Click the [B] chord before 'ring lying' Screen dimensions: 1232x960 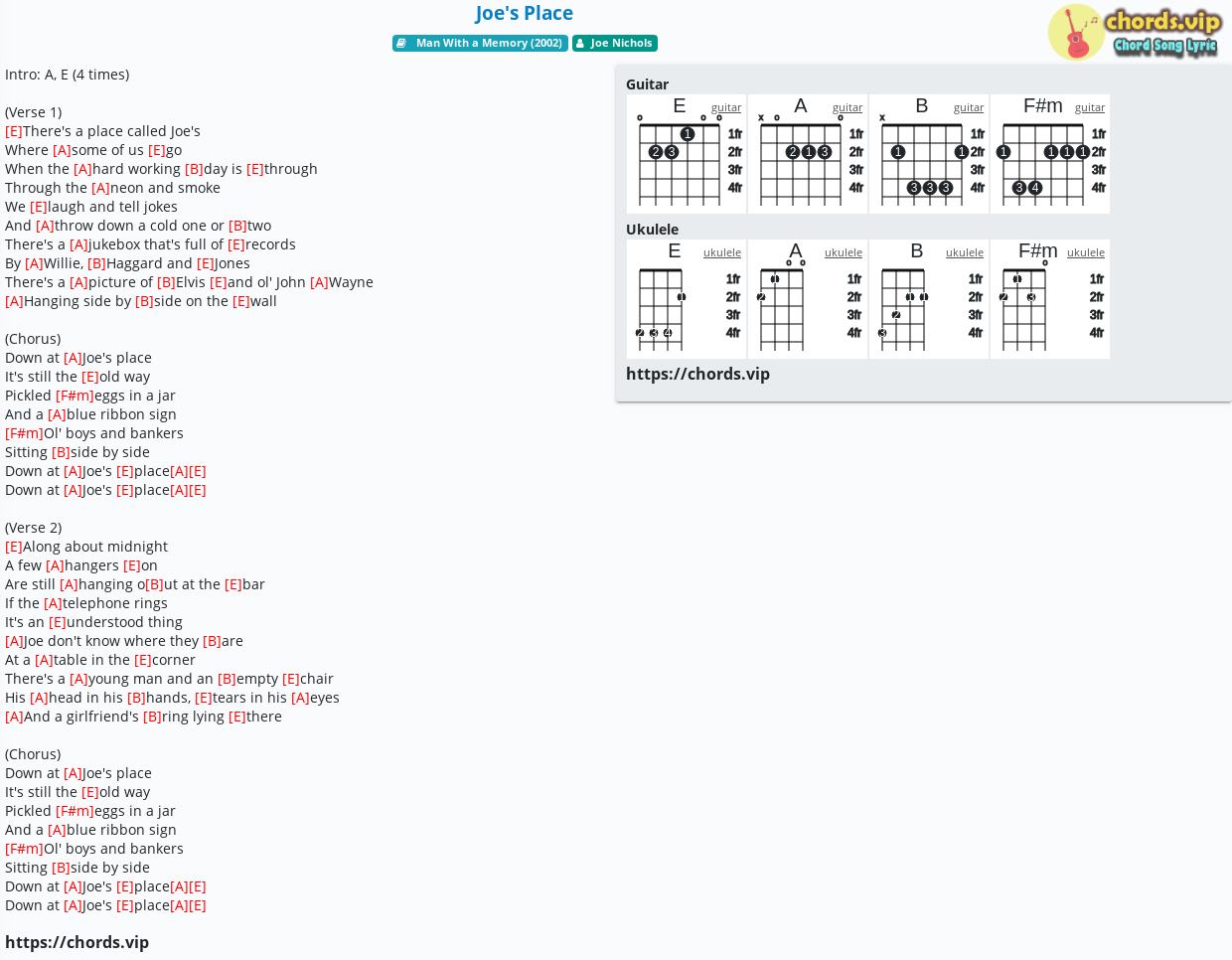(x=152, y=717)
